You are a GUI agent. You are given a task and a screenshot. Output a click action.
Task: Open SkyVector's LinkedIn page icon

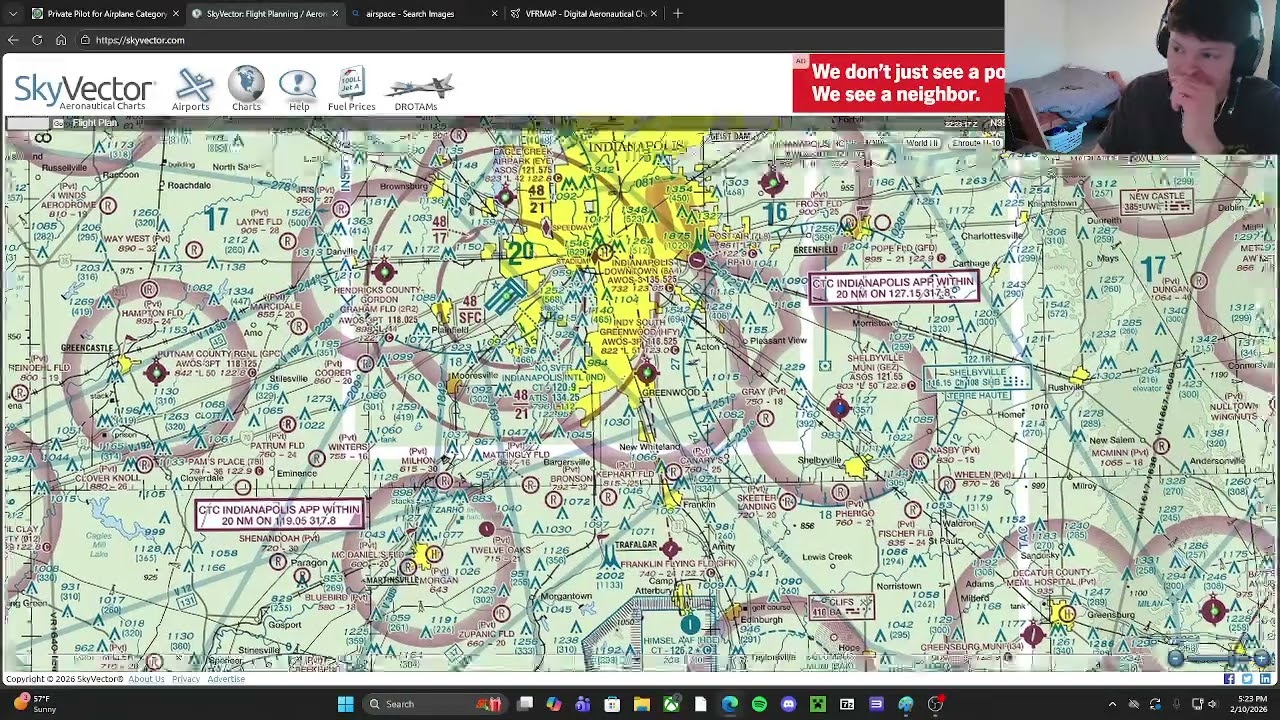point(1265,679)
